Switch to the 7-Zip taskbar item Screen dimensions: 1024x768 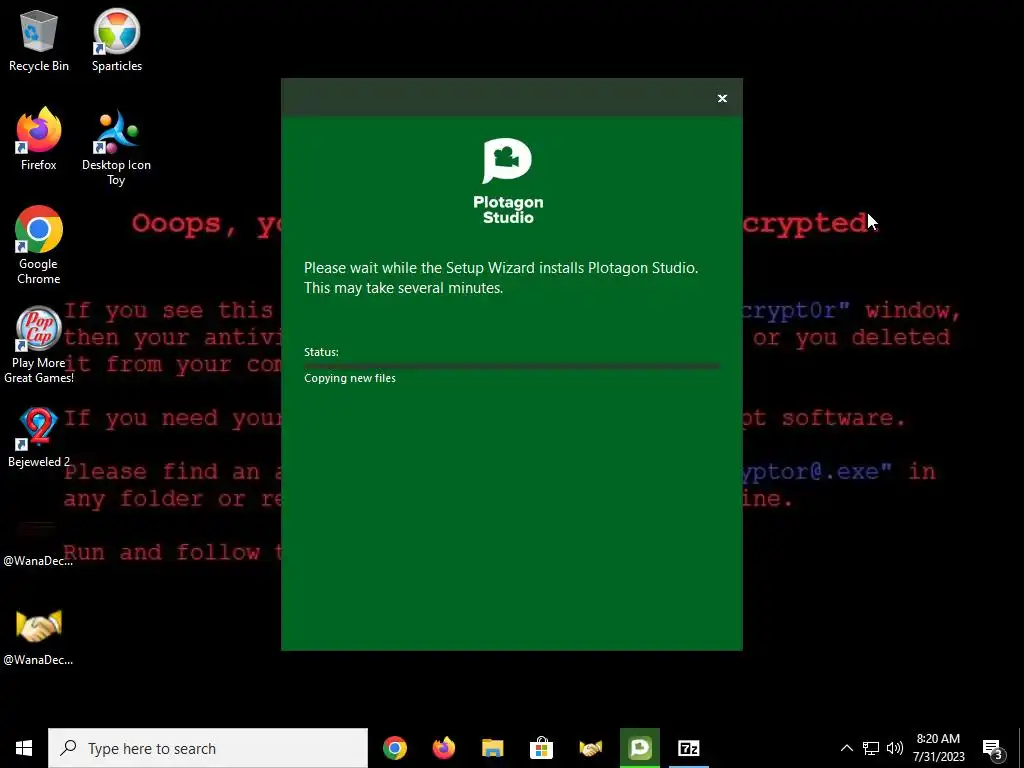pos(688,748)
